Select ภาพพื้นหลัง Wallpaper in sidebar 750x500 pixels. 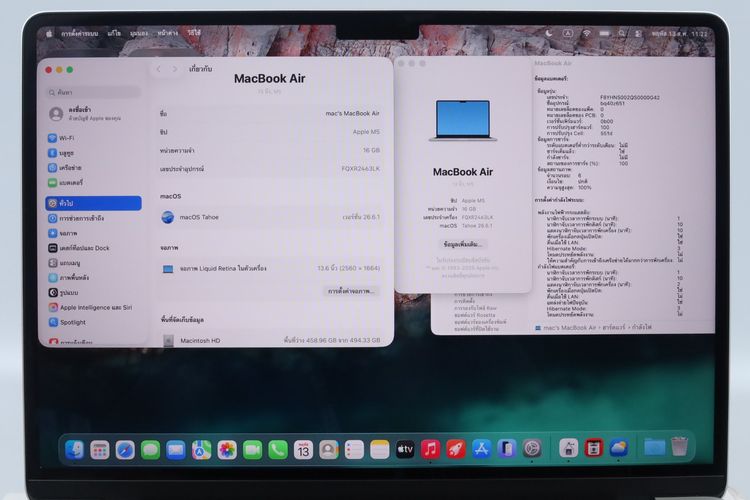point(93,278)
